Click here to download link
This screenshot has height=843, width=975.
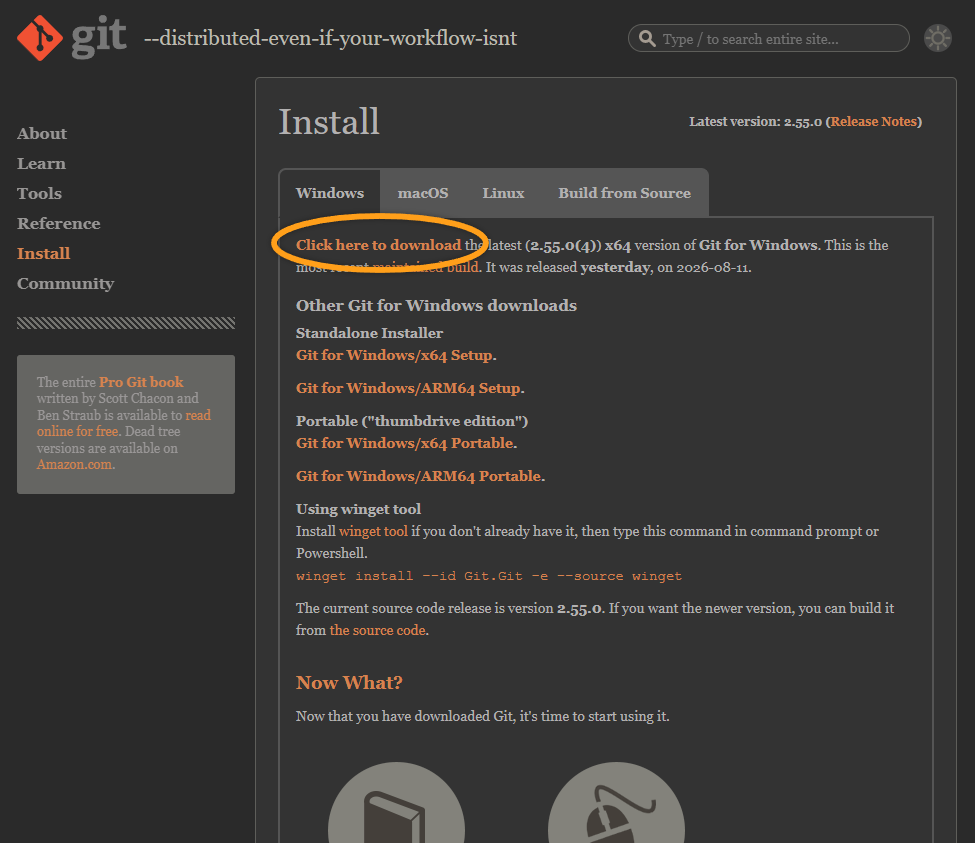(x=379, y=245)
